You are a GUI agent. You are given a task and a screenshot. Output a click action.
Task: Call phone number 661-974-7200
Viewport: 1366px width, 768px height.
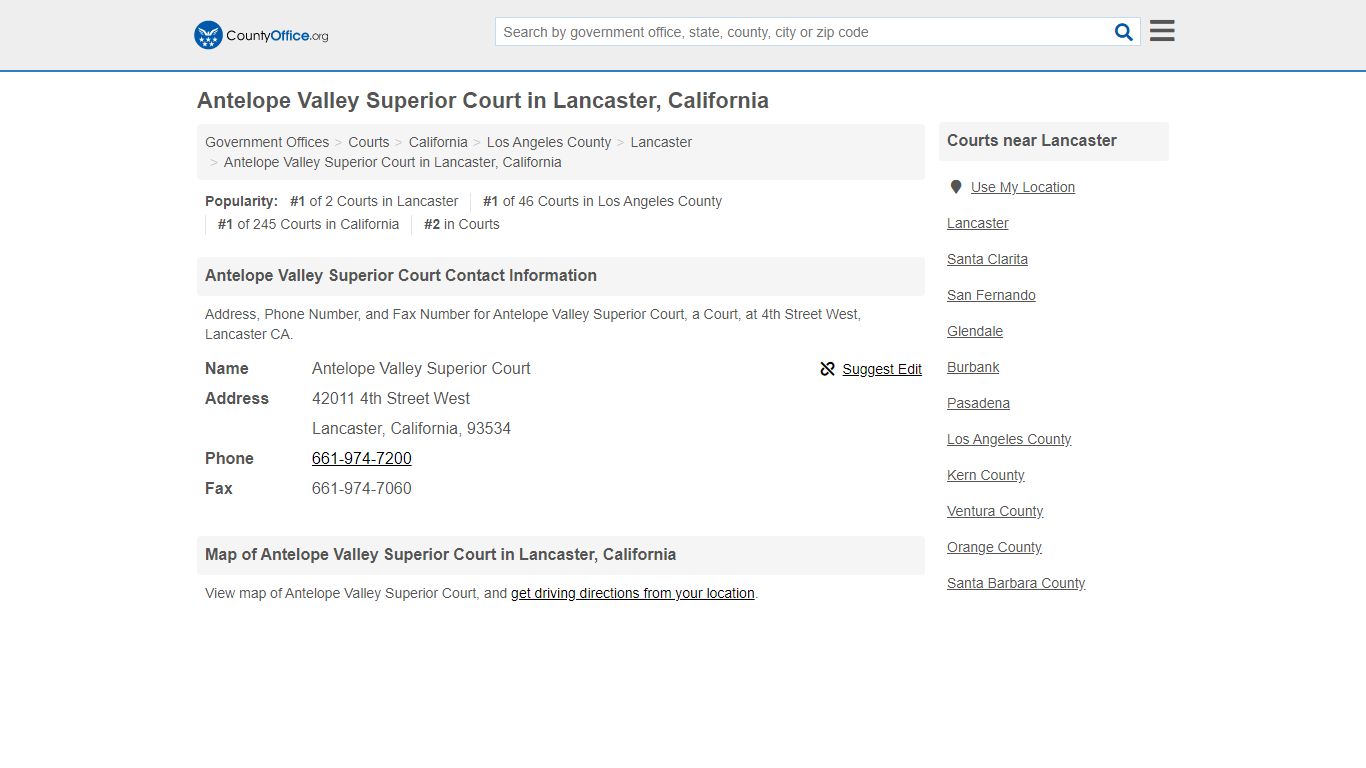362,458
